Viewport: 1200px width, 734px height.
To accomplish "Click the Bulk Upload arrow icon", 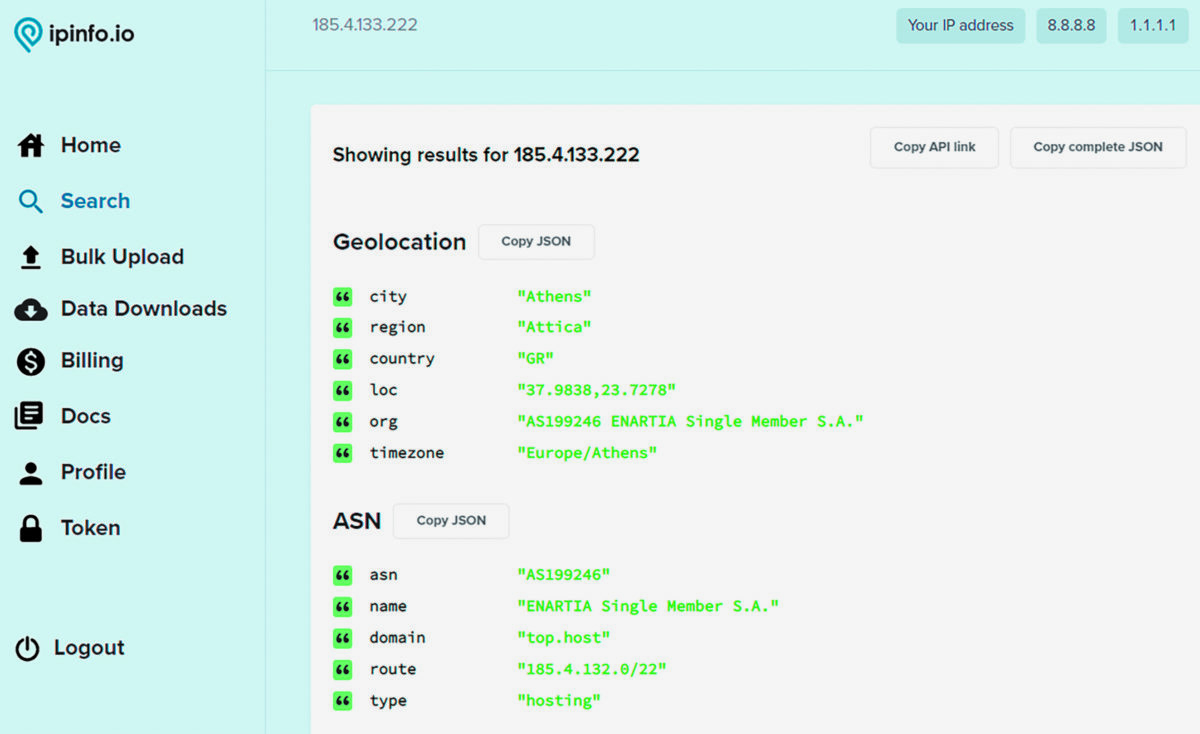I will point(31,258).
